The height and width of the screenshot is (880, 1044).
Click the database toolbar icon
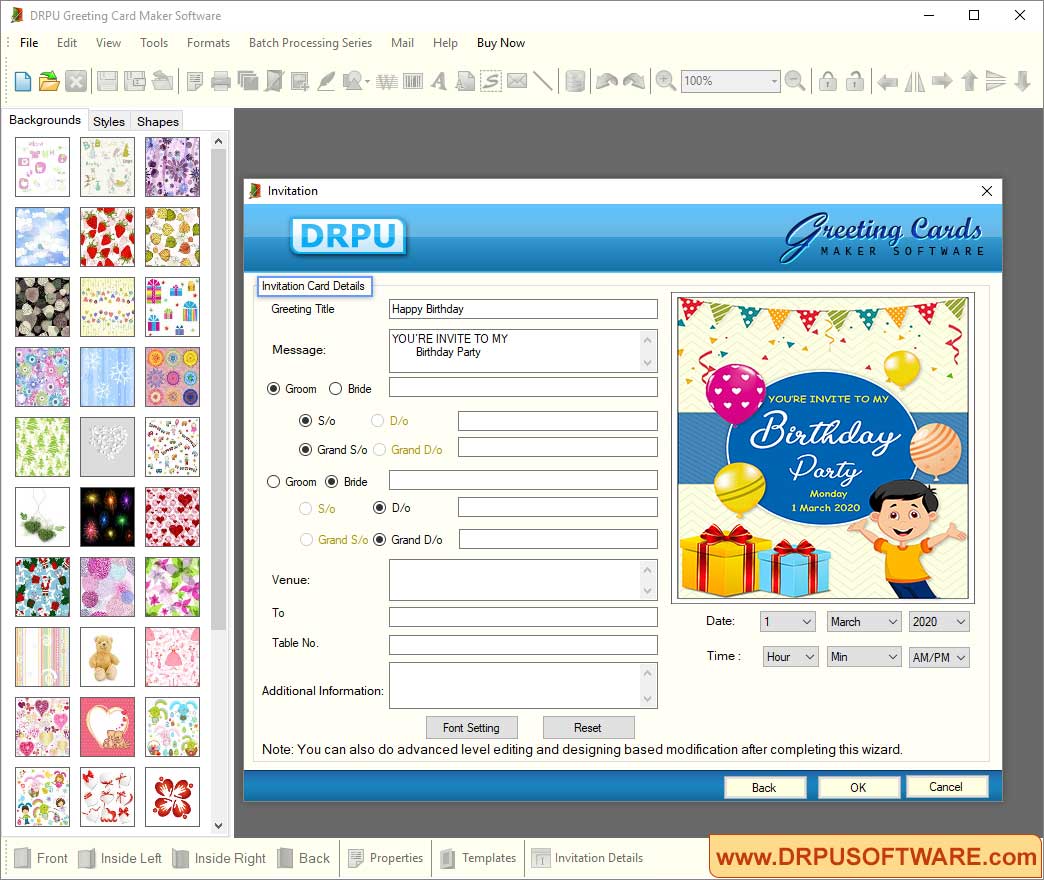coord(575,81)
